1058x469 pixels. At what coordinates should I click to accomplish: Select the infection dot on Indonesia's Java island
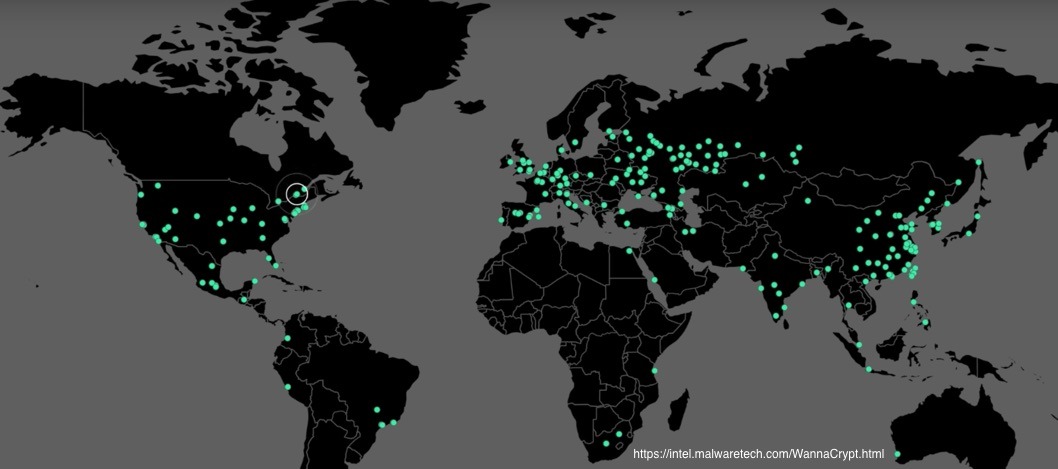(868, 370)
